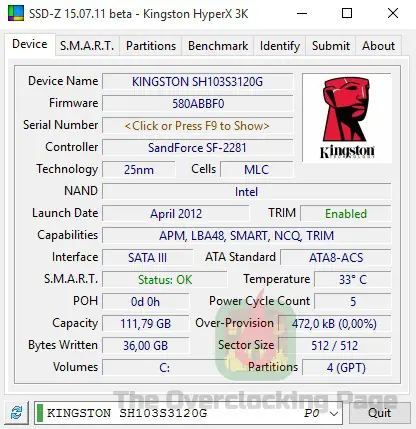
Task: Open the Partitions tab
Action: [x=151, y=46]
